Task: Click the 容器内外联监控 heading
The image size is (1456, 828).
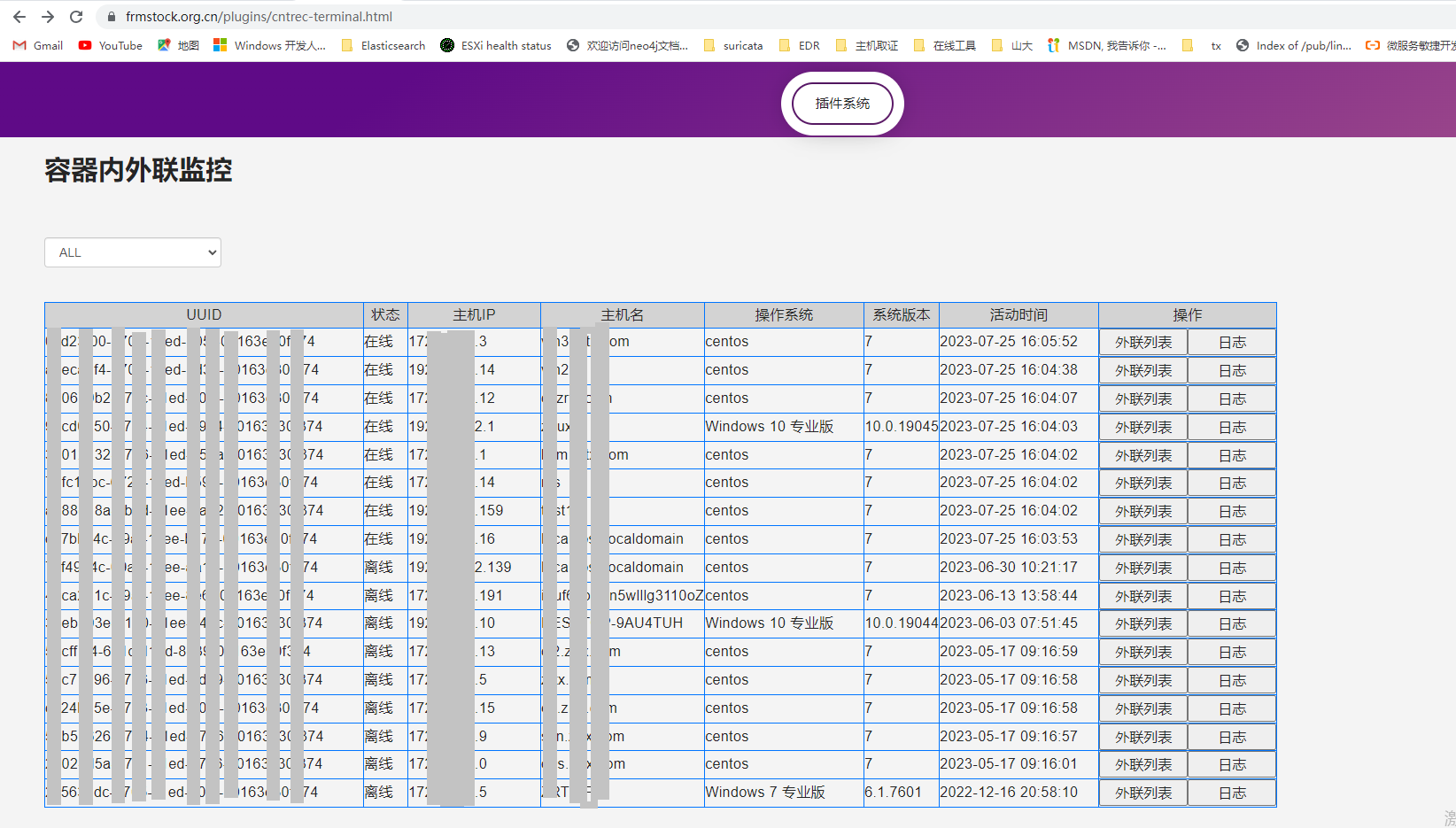Action: point(138,170)
